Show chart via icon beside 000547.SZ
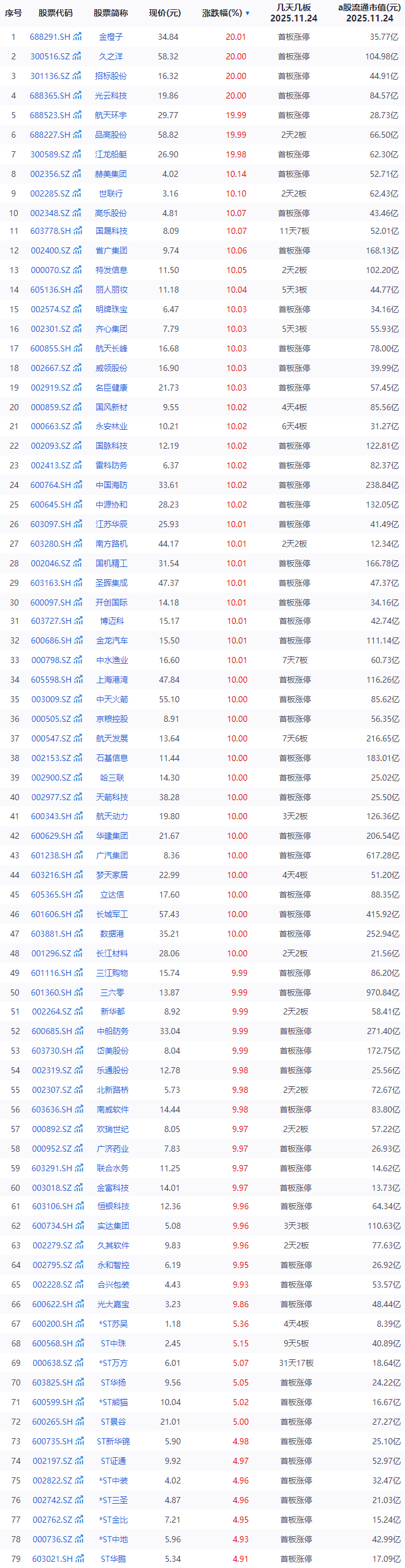 [78, 738]
